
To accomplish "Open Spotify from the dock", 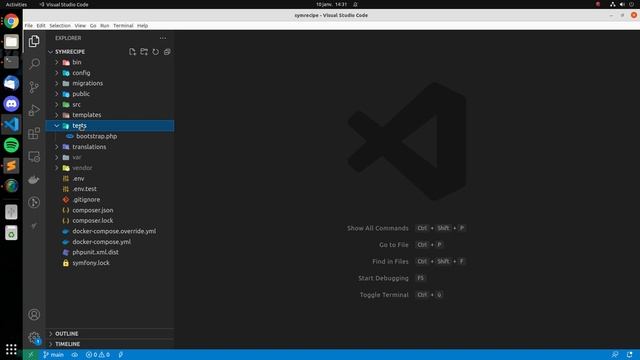I will coord(11,145).
